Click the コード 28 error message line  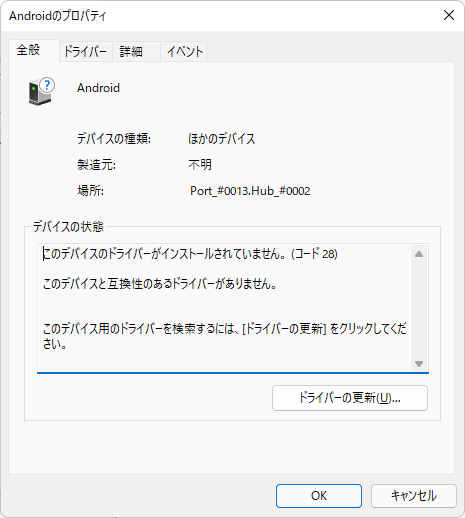point(190,254)
